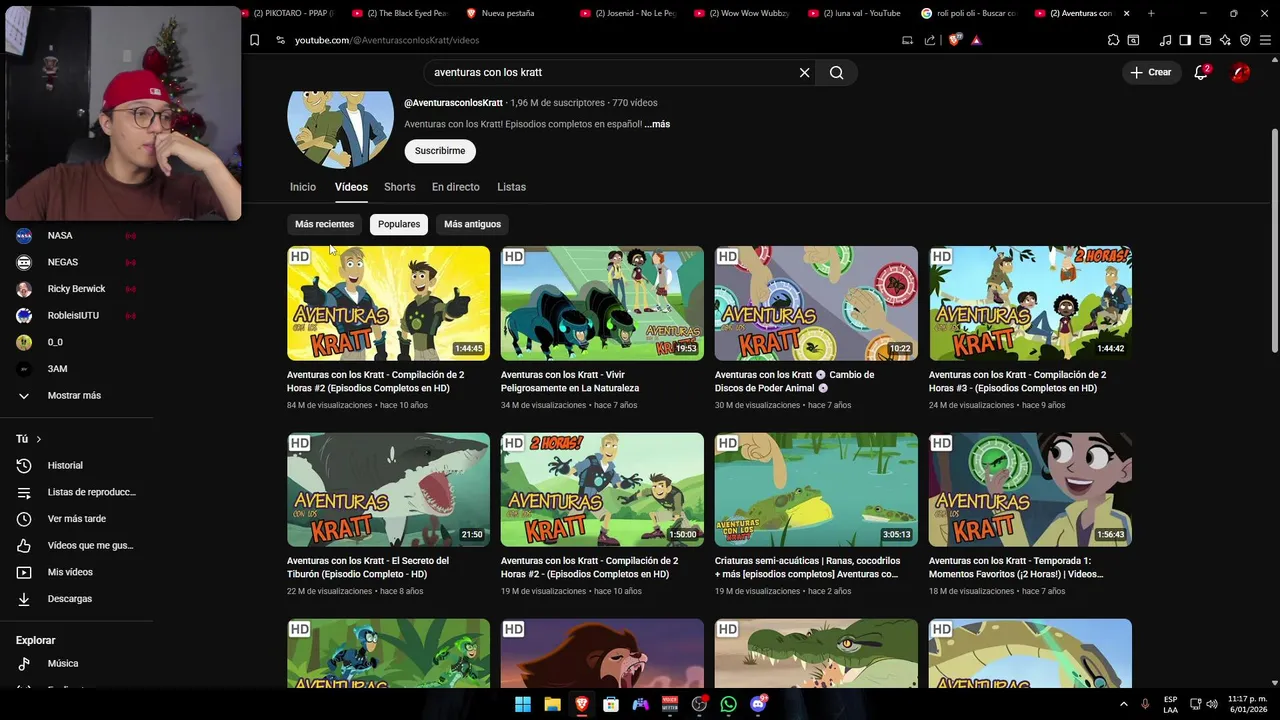1280x720 pixels.
Task: Open the En directo channel tab
Action: pos(455,187)
